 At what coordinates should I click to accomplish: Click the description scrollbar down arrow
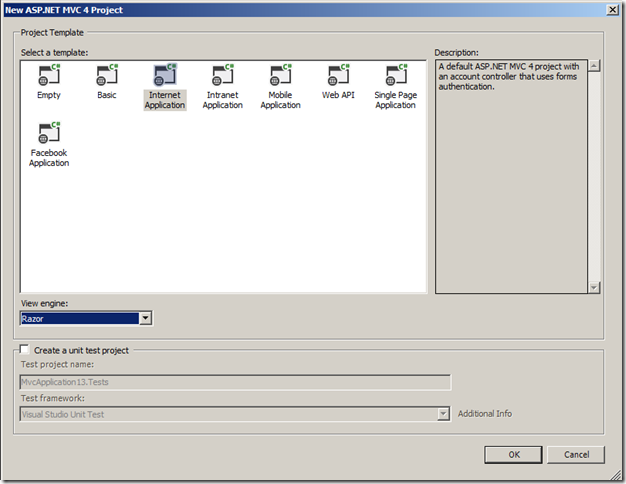594,288
